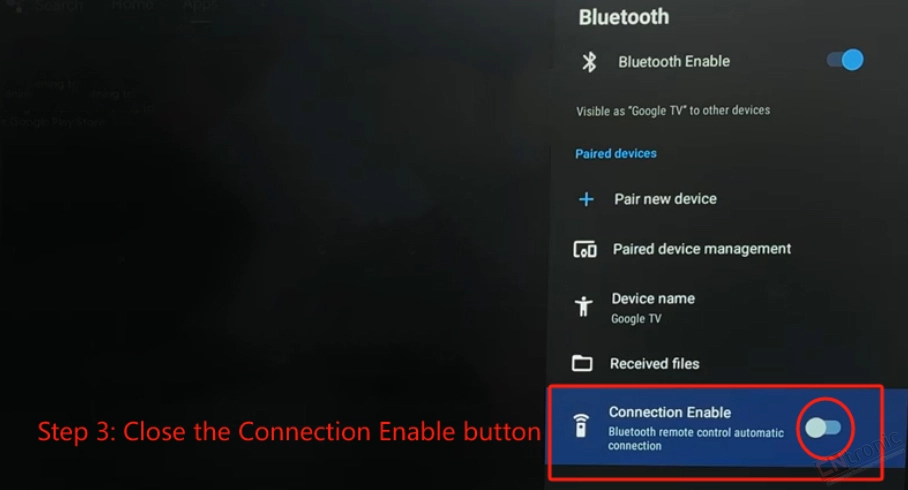Click the Bluetooth symbol icon
The image size is (908, 490).
coord(589,61)
